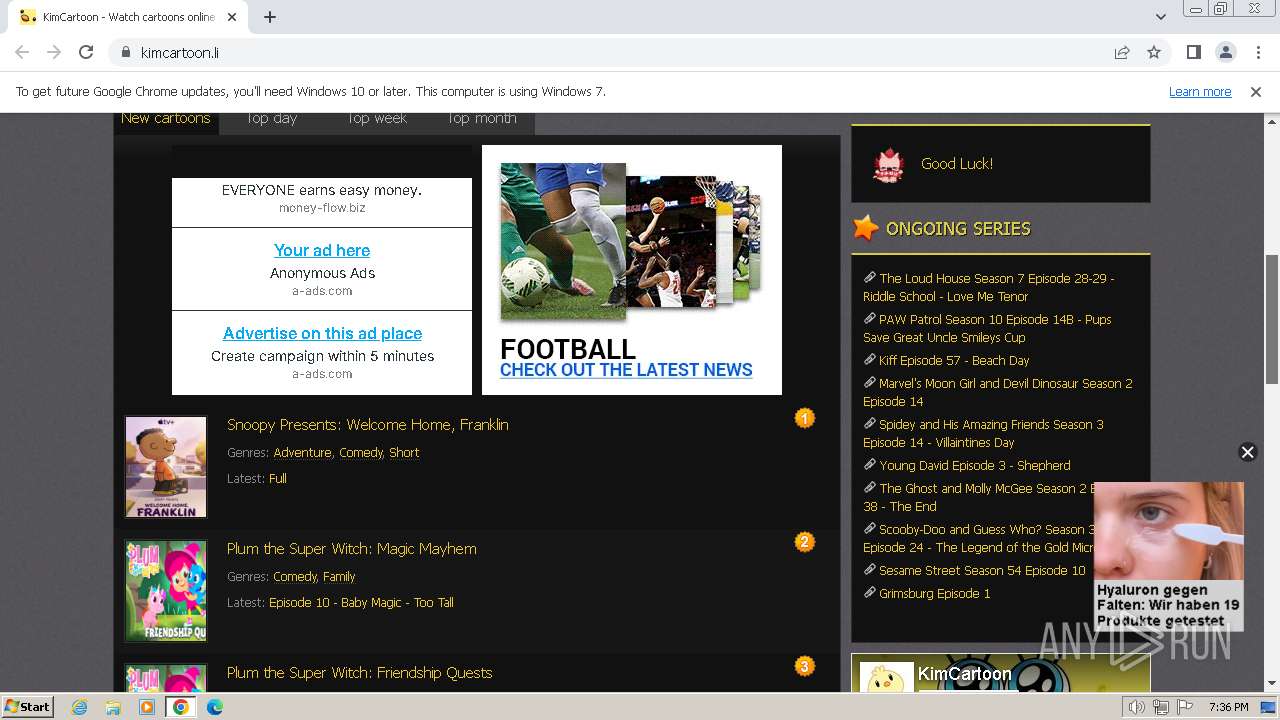
Task: Open the Windows Start menu
Action: pos(28,707)
